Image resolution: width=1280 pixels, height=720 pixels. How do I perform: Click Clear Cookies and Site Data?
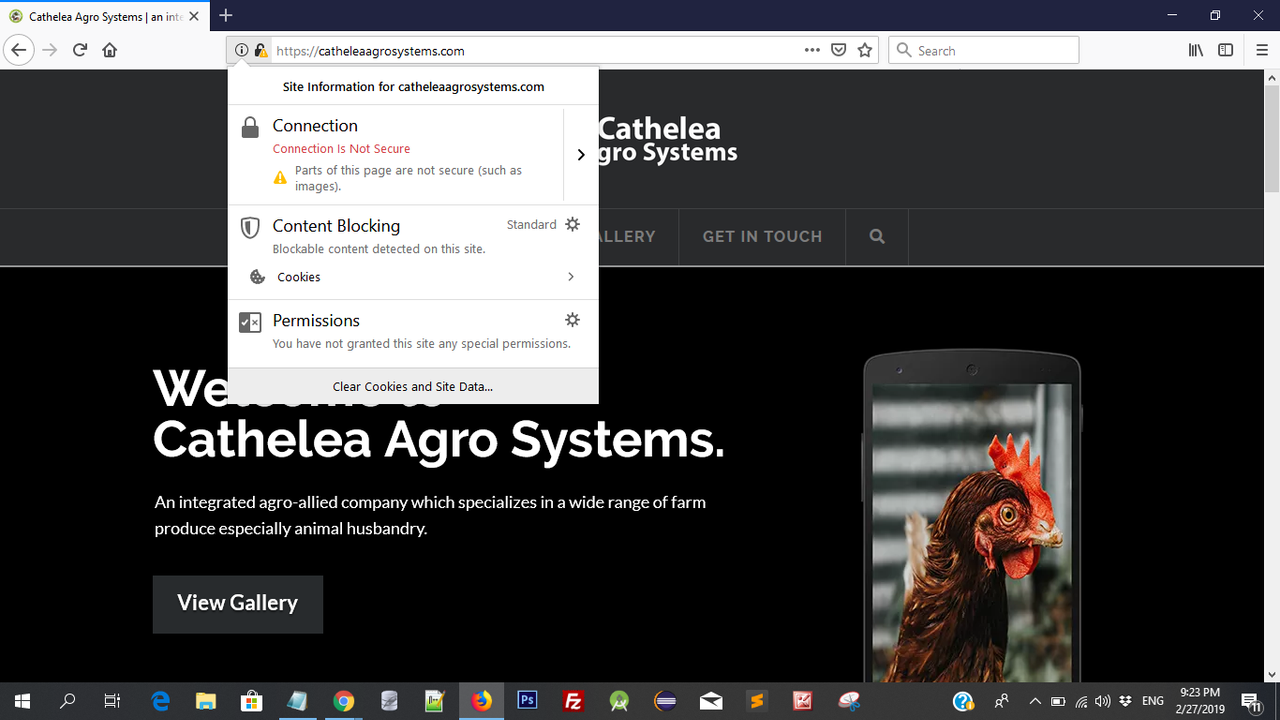tap(413, 386)
